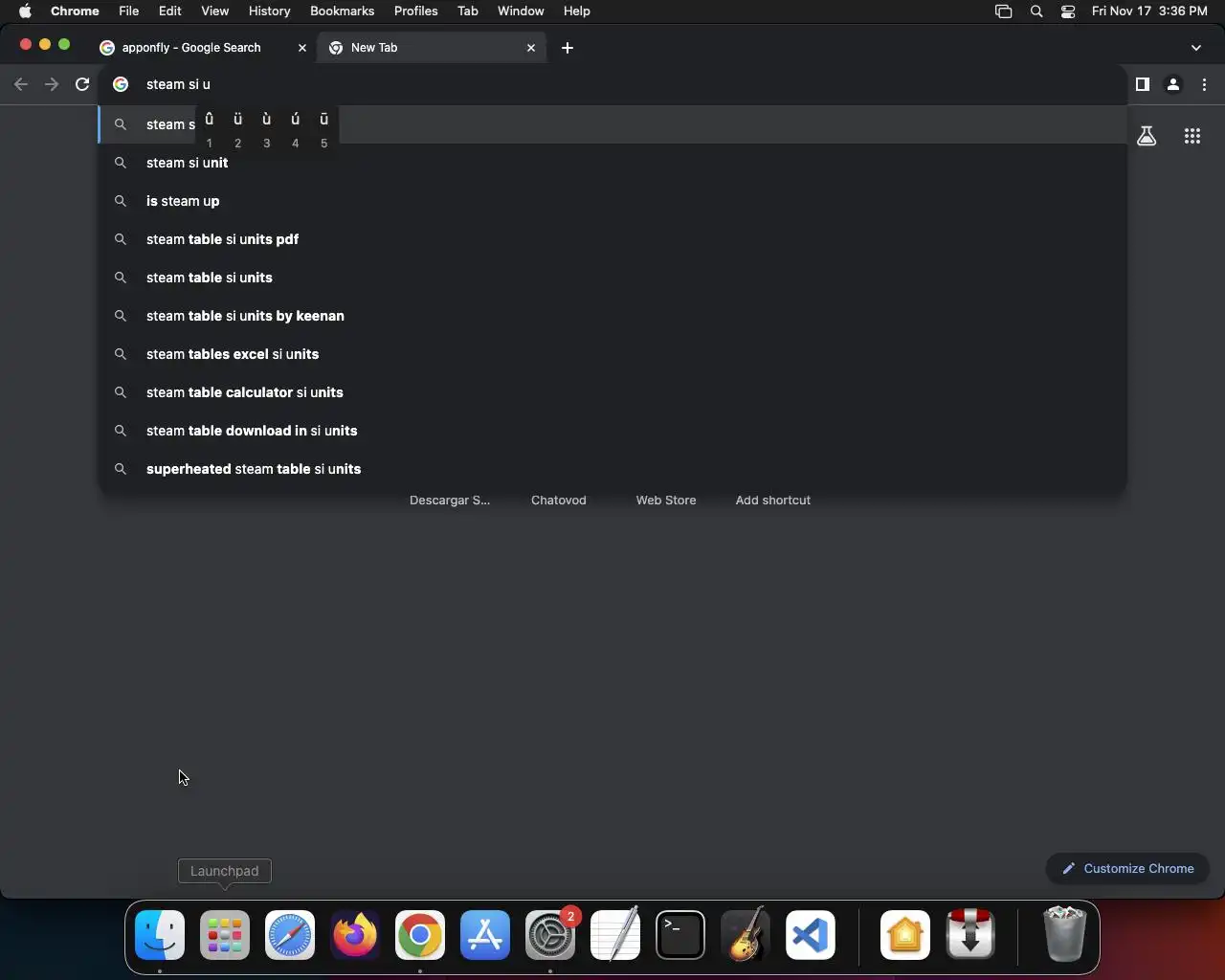Open the Web Store shortcut
Viewport: 1225px width, 980px height.
[x=666, y=500]
